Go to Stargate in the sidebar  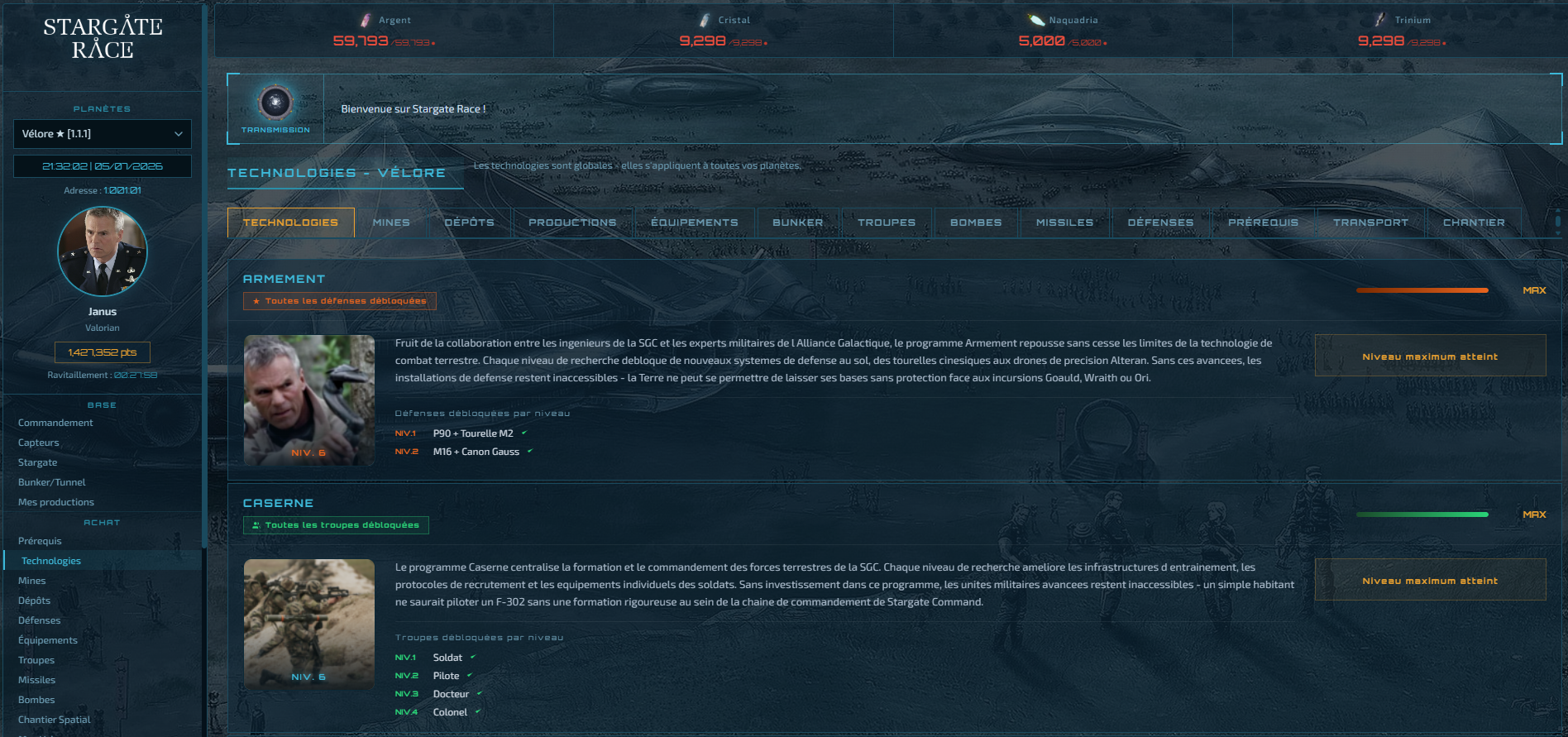(x=37, y=462)
